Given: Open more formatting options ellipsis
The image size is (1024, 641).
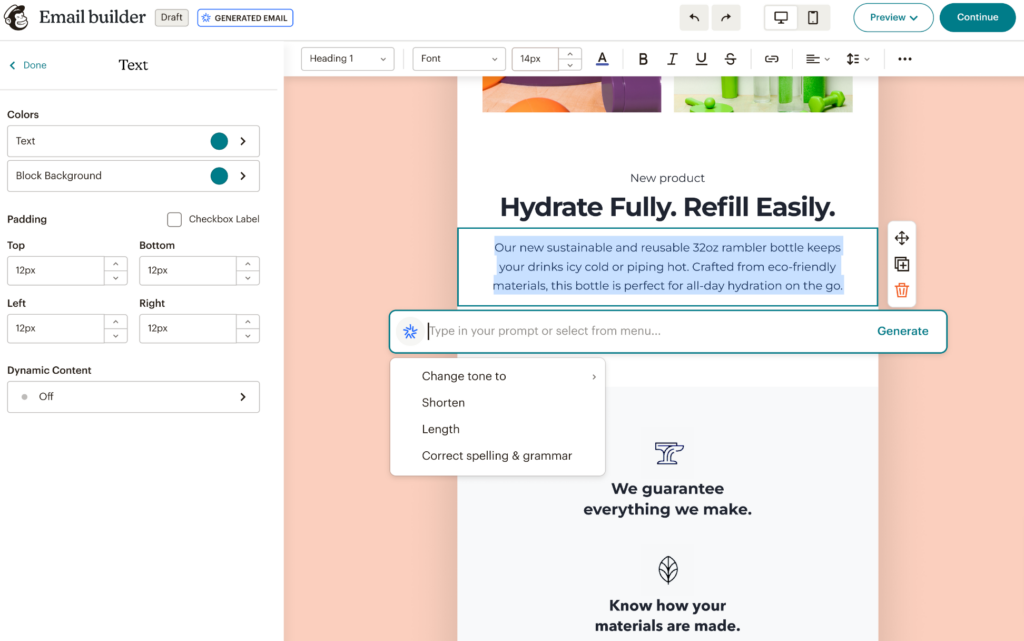Looking at the screenshot, I should (x=904, y=59).
